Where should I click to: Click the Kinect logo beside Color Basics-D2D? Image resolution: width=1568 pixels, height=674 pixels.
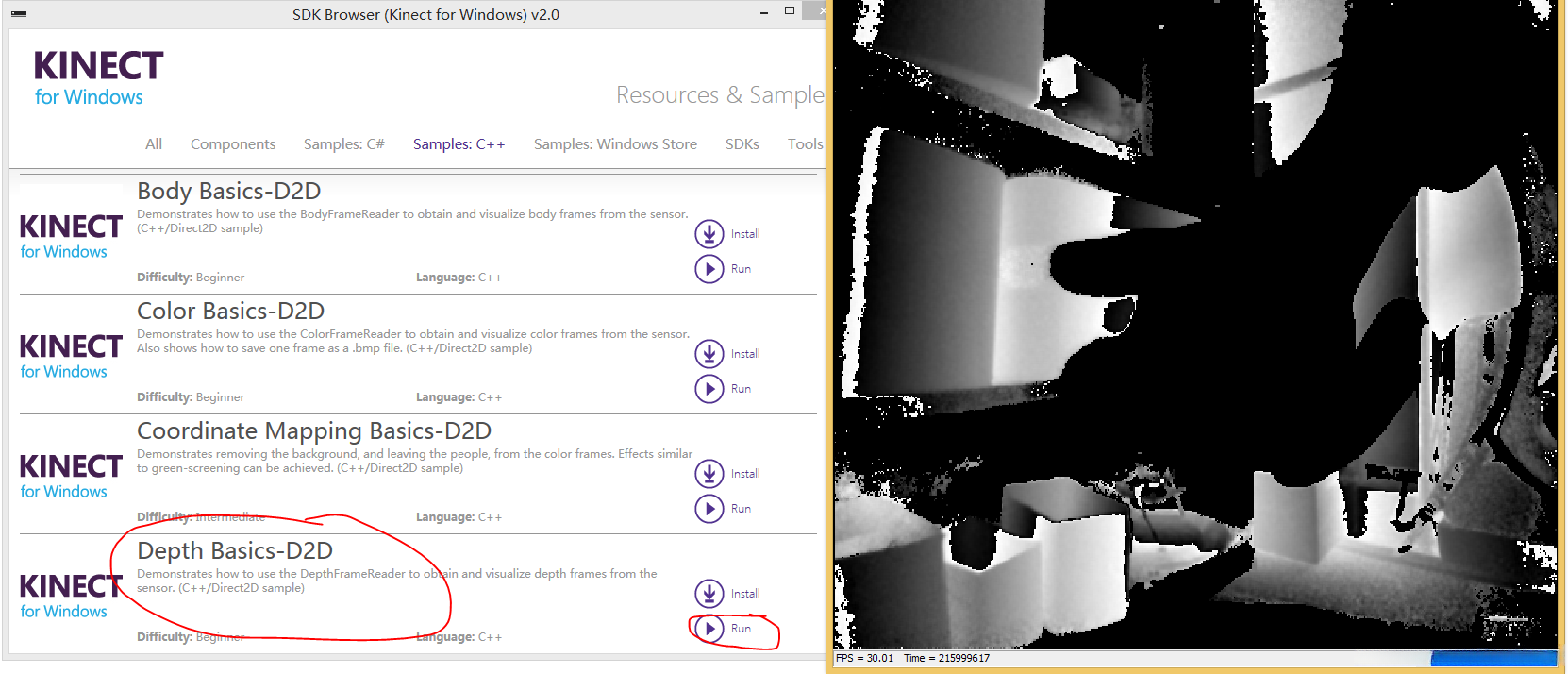click(x=71, y=356)
